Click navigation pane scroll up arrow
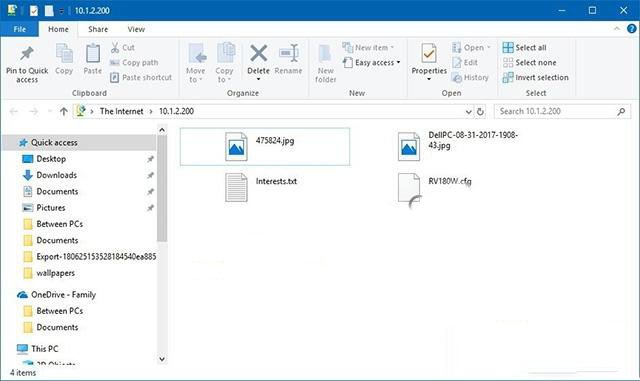 [162, 130]
